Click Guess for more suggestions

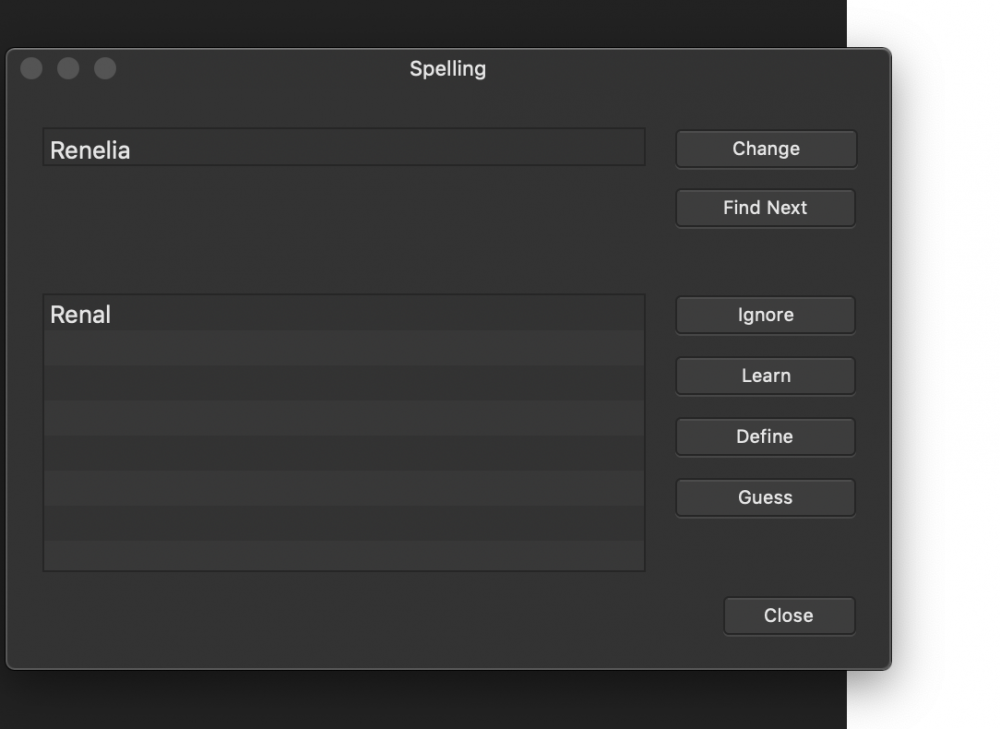765,497
